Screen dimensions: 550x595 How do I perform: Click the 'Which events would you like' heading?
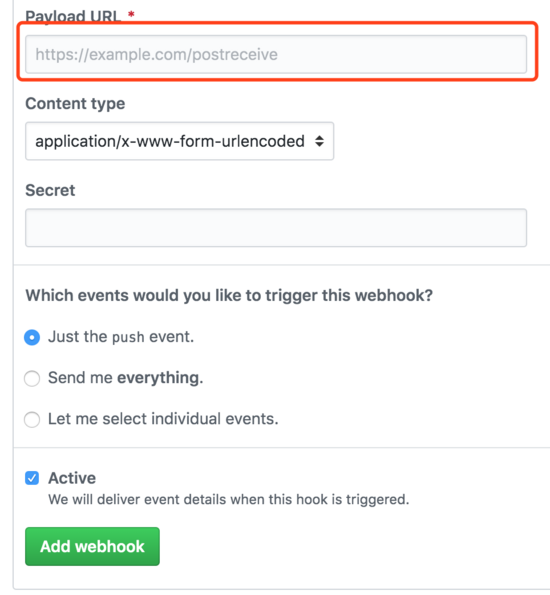(229, 295)
